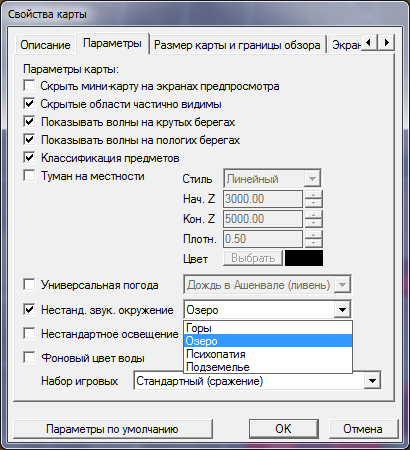This screenshot has width=410, height=450.
Task: Enable Универсальная погода checkbox
Action: click(x=29, y=285)
